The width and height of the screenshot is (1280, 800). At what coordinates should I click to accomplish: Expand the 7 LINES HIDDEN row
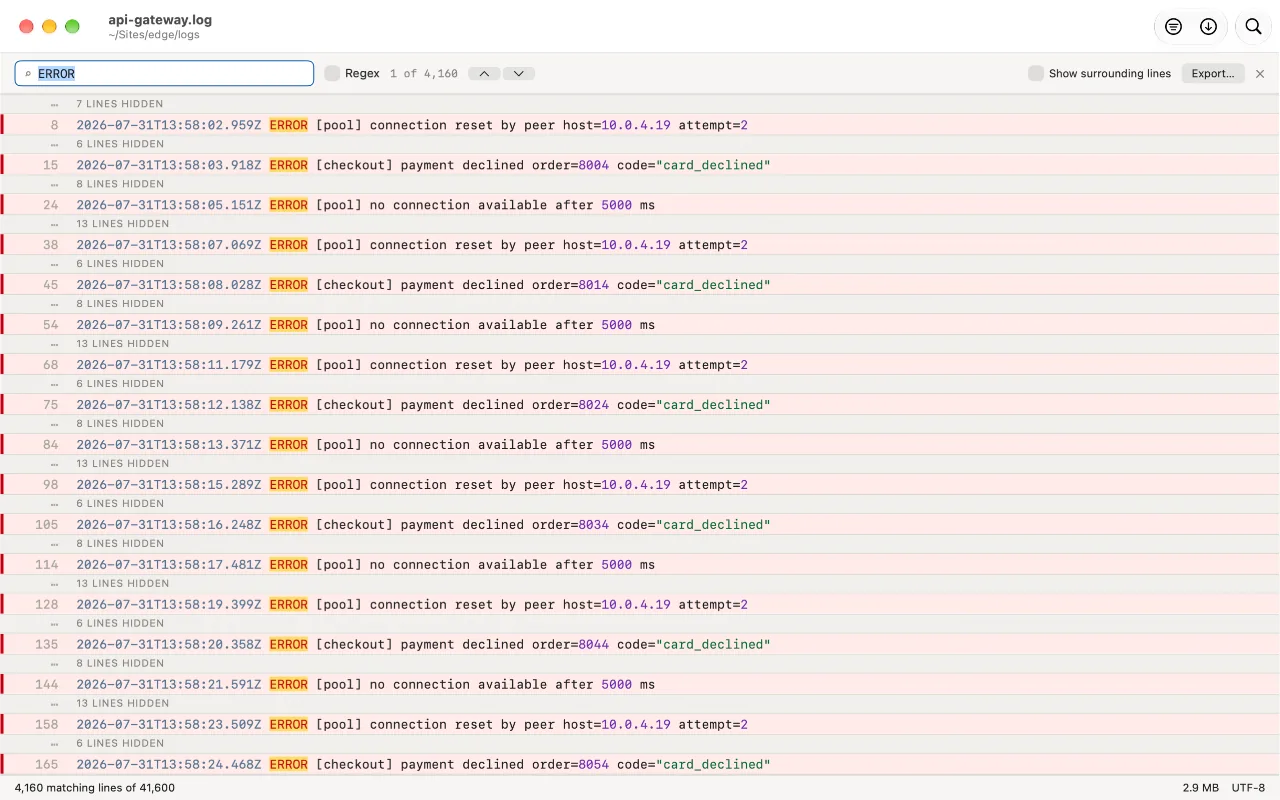coord(640,104)
